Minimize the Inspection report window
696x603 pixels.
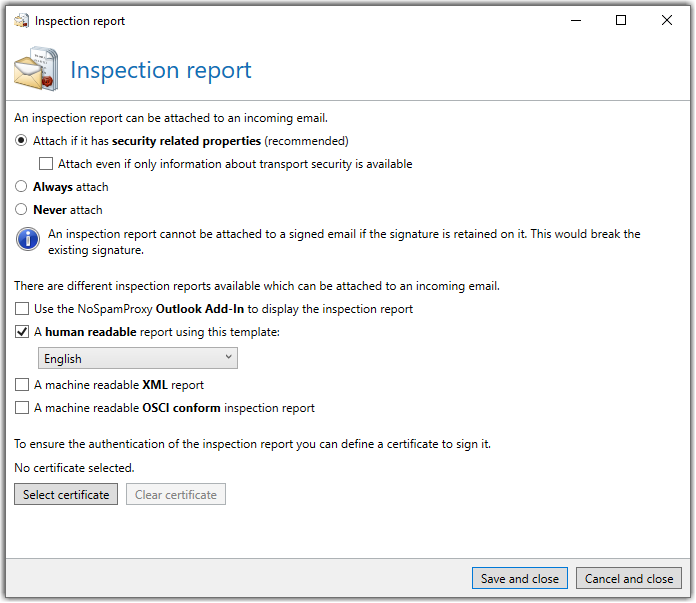click(x=576, y=20)
